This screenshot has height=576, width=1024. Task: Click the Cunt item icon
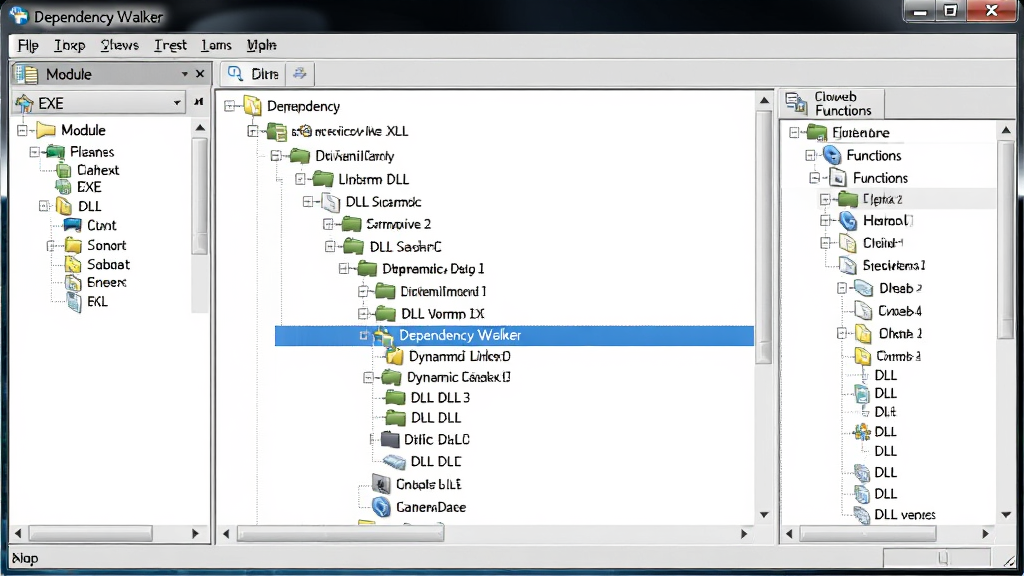[x=72, y=225]
